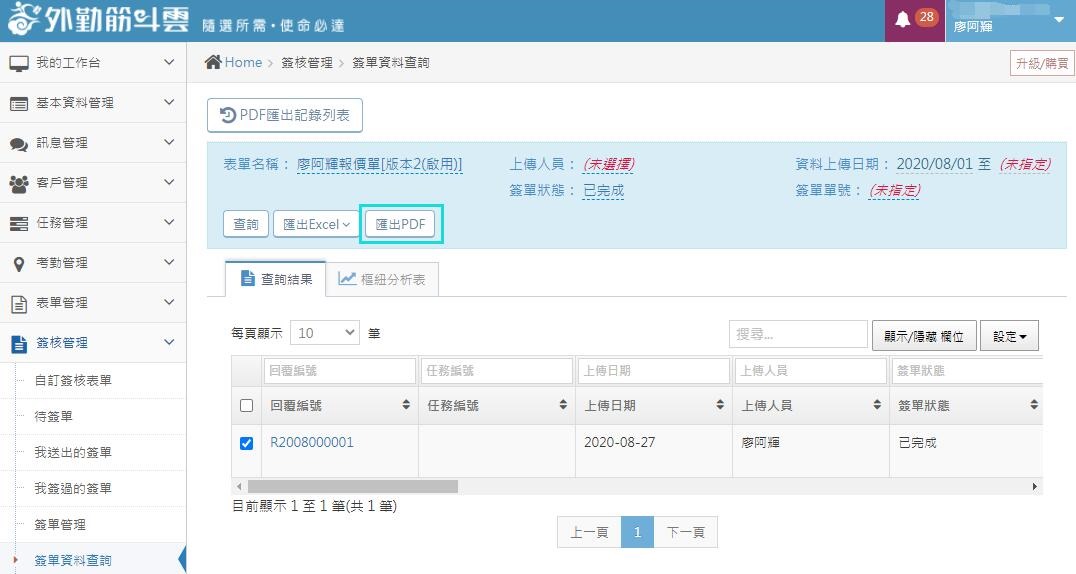Click the people icon for 客戶管理
The image size is (1076, 574).
click(19, 183)
